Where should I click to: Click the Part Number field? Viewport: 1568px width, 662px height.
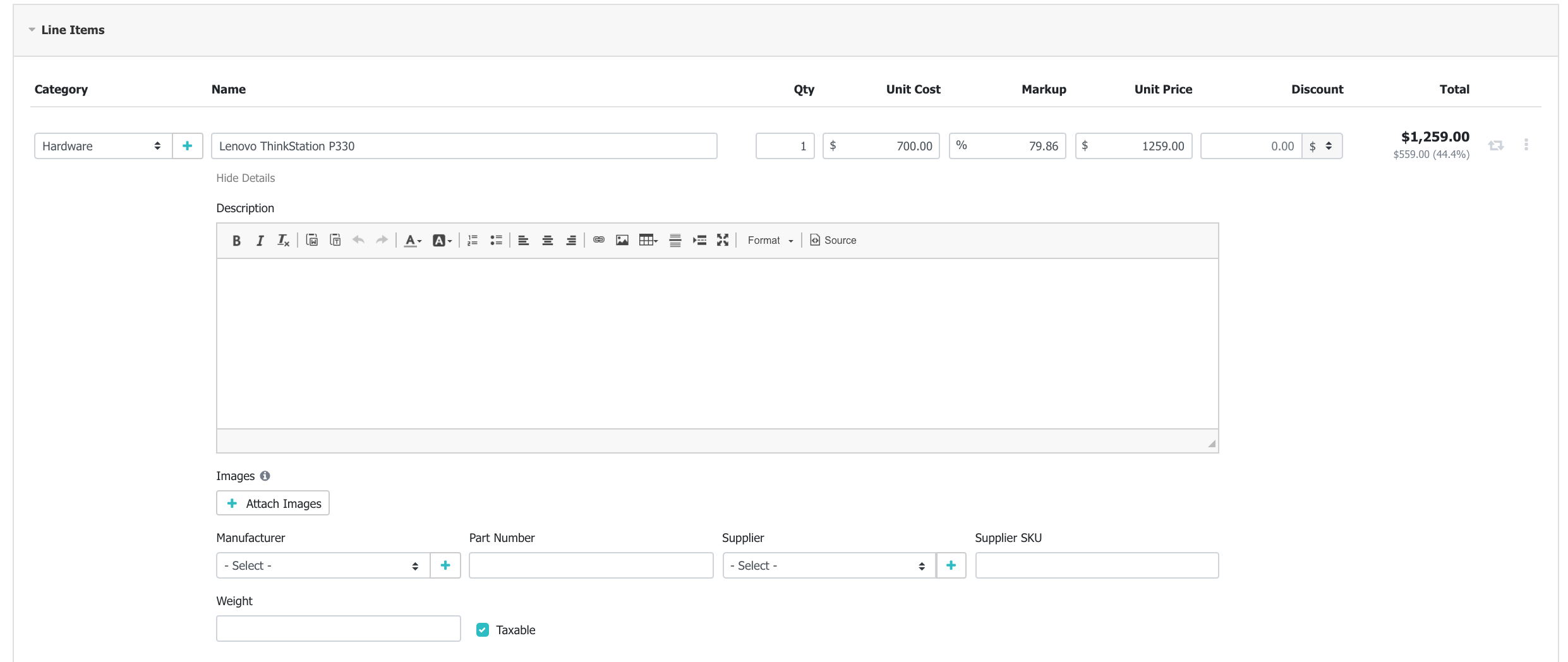pyautogui.click(x=591, y=565)
